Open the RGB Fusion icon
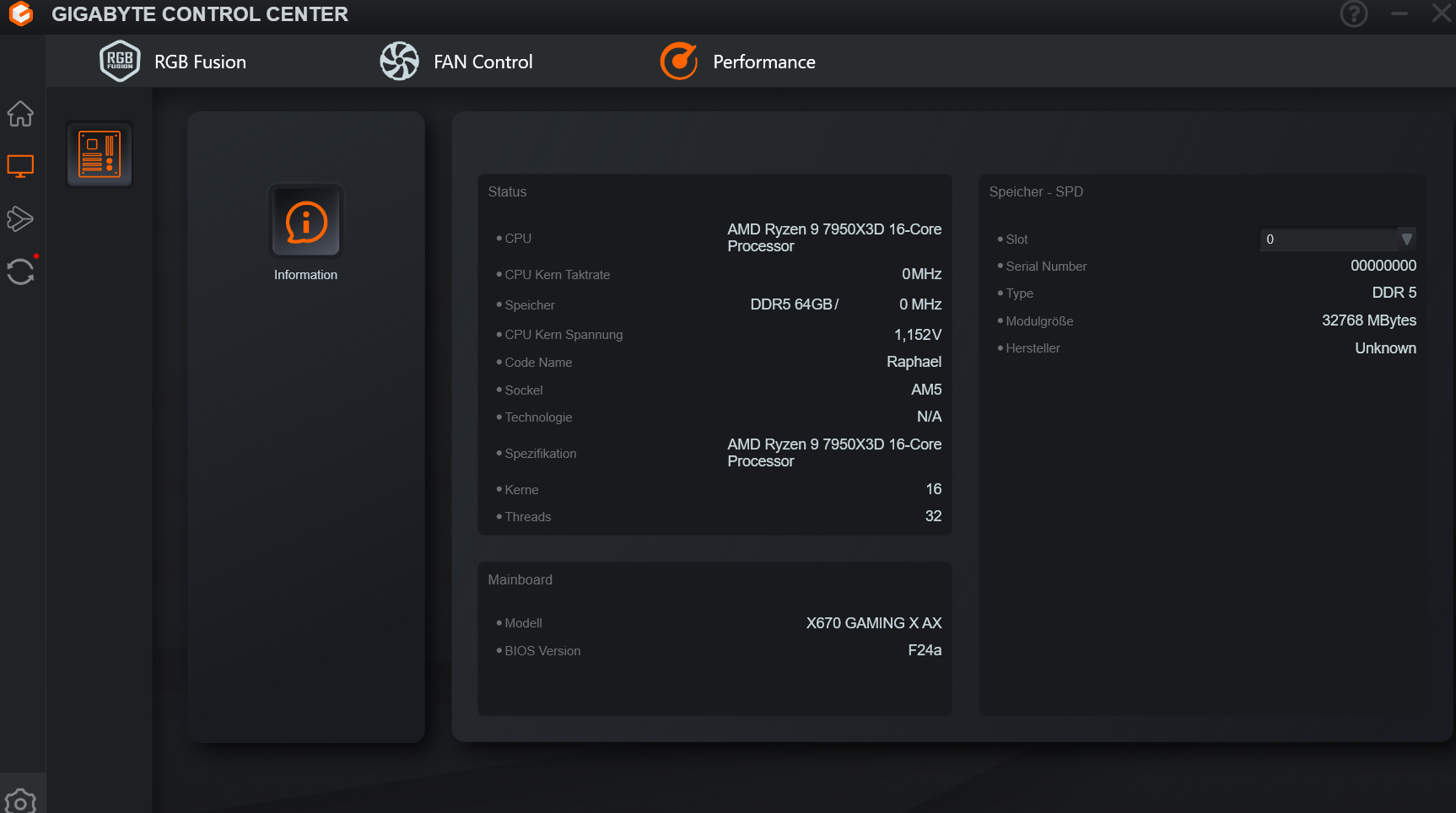Viewport: 1456px width, 813px height. click(x=120, y=61)
